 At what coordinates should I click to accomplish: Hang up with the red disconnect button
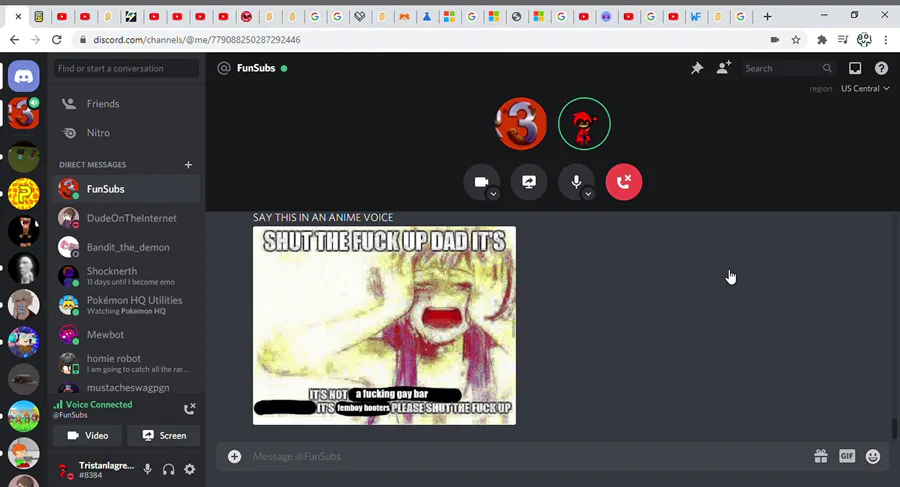624,182
